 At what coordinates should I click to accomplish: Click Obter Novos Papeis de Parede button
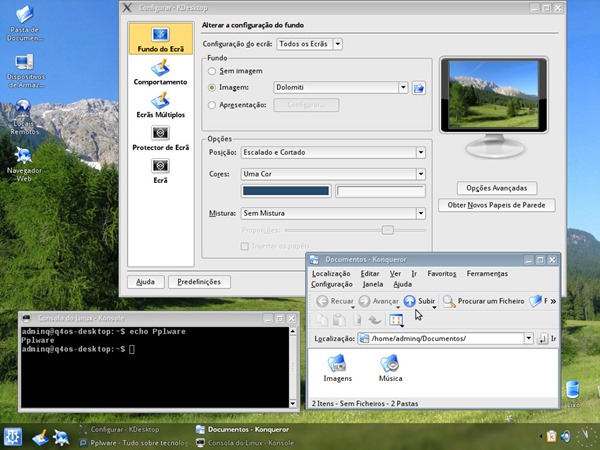tap(496, 205)
